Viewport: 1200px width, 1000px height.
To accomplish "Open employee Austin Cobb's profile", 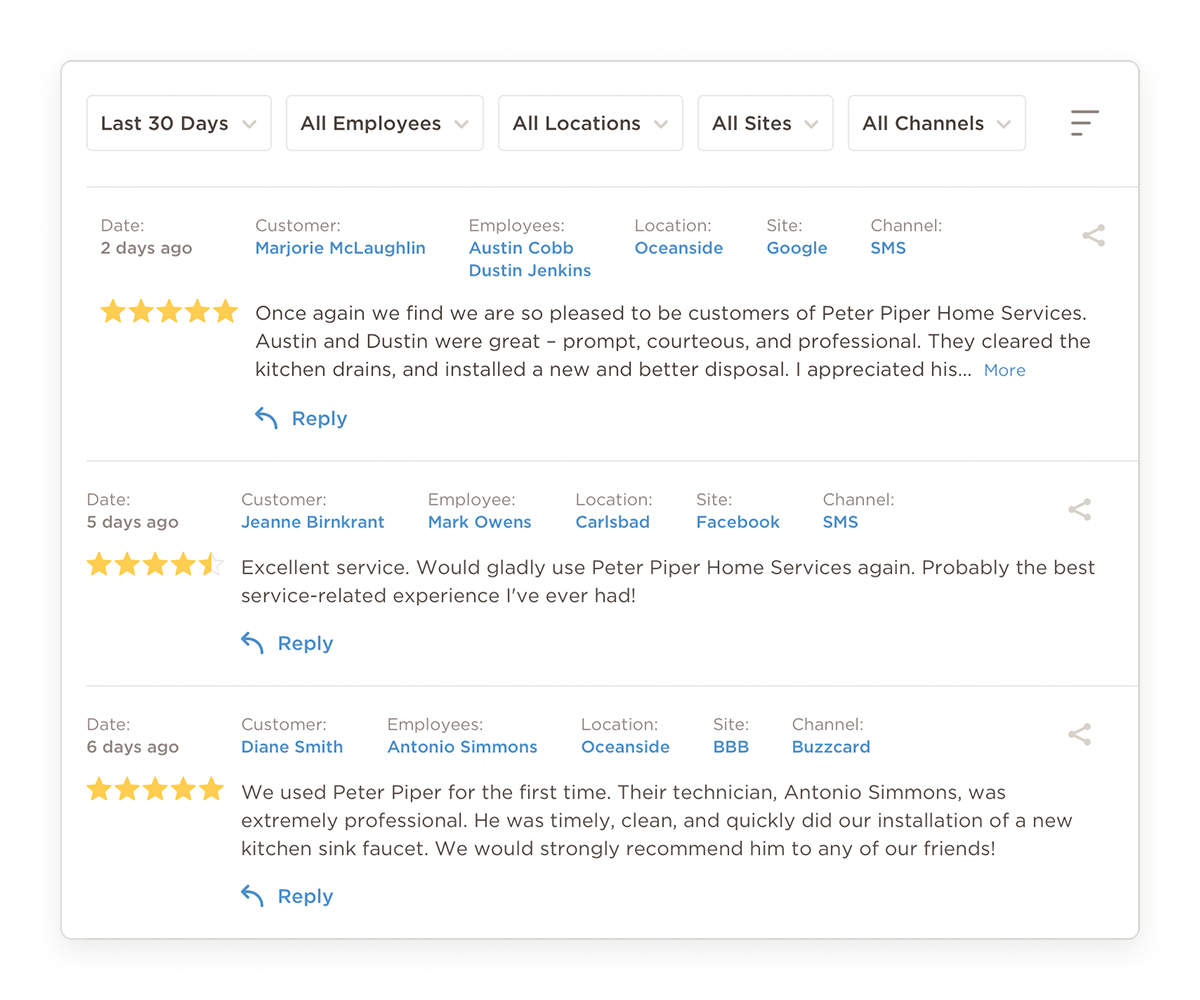I will point(521,248).
